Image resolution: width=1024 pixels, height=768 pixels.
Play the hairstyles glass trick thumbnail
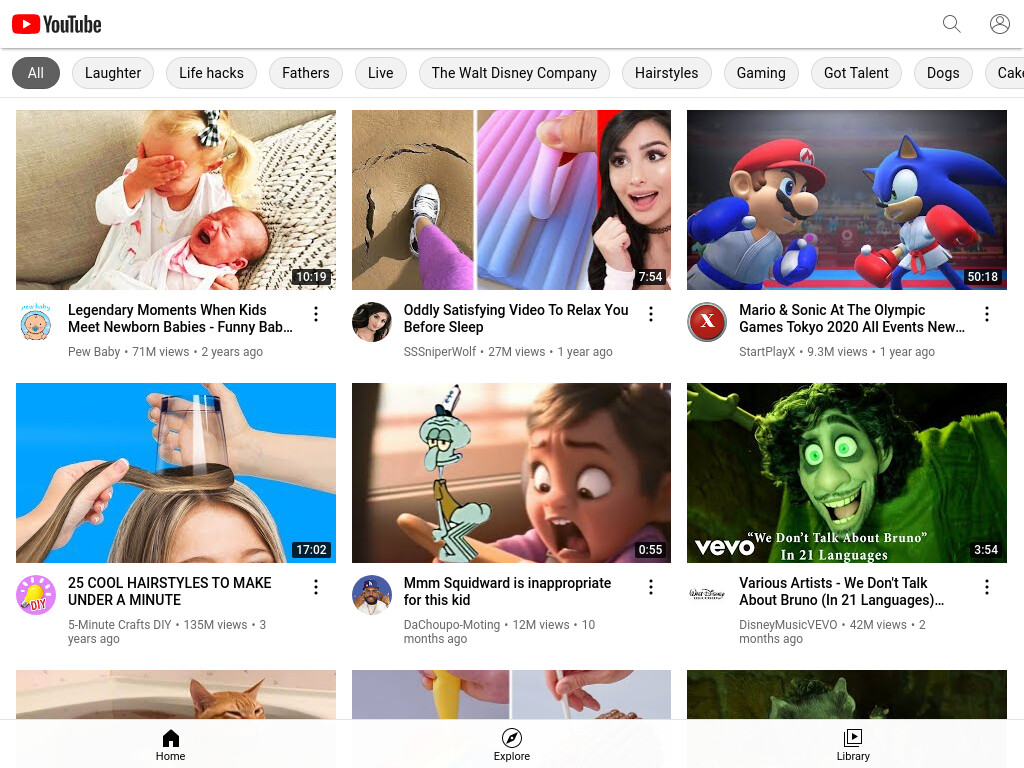click(176, 473)
